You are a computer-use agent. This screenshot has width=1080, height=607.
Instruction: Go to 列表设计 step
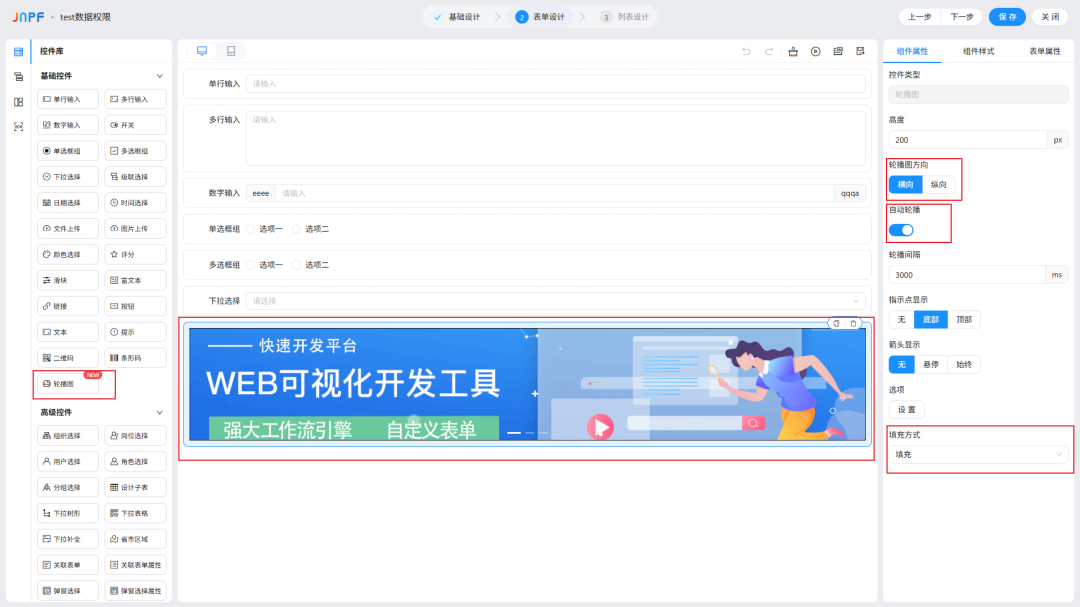click(625, 17)
